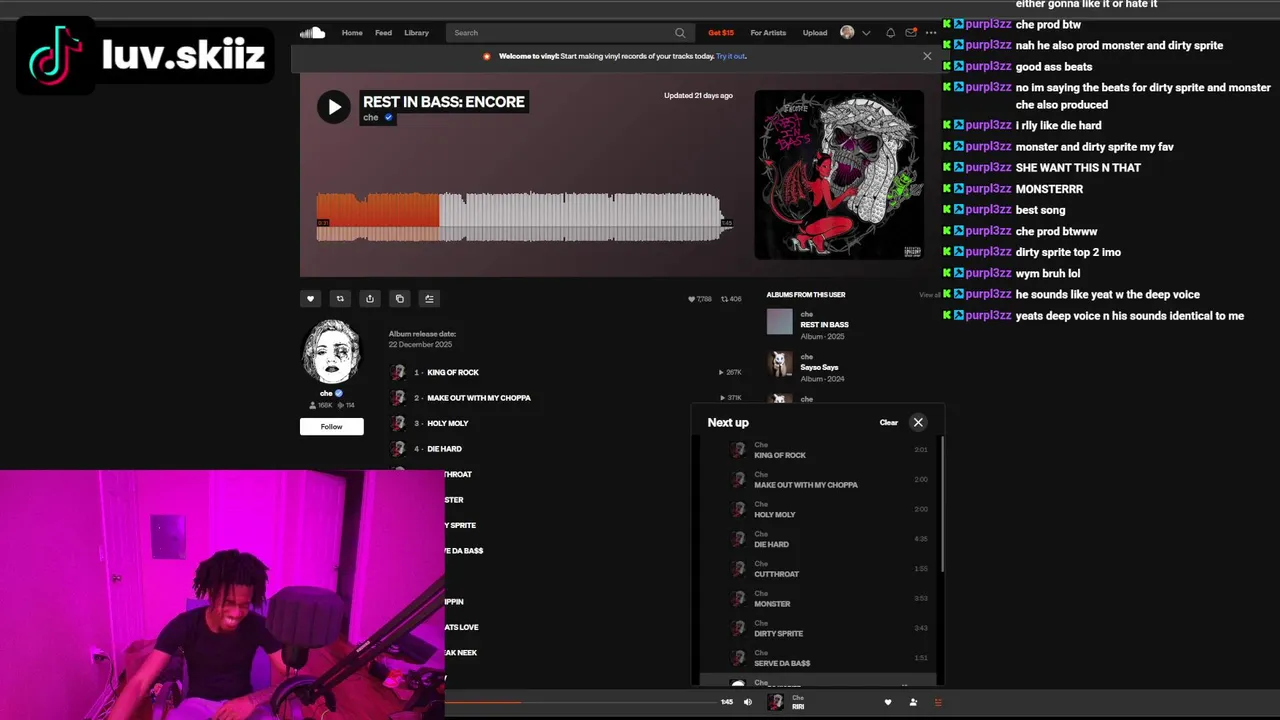Play the REST IN BASS: ENCORE album
This screenshot has height=720, width=1280.
334,107
